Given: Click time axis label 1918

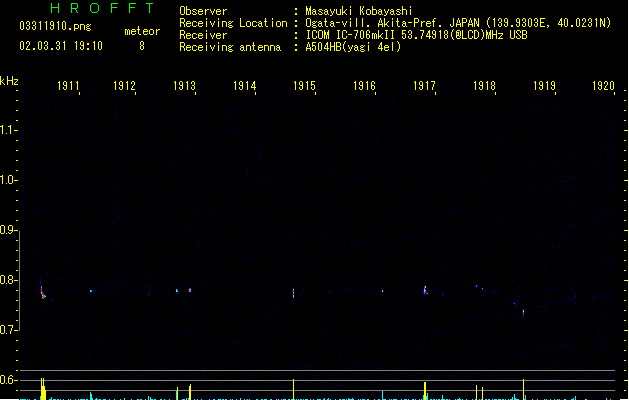Looking at the screenshot, I should coord(484,86).
